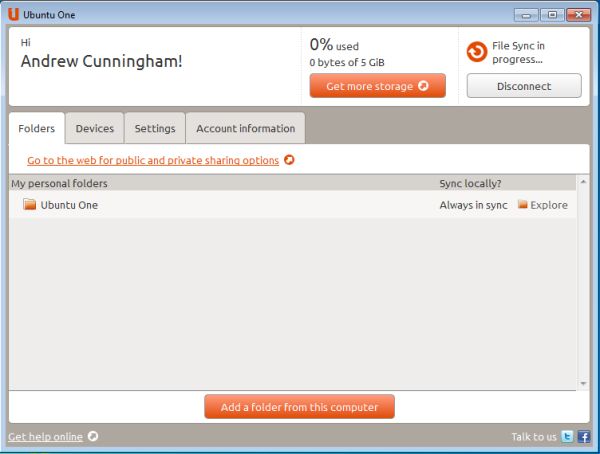Click the external-link icon beside sharing options link
This screenshot has width=600, height=454.
coord(289,160)
